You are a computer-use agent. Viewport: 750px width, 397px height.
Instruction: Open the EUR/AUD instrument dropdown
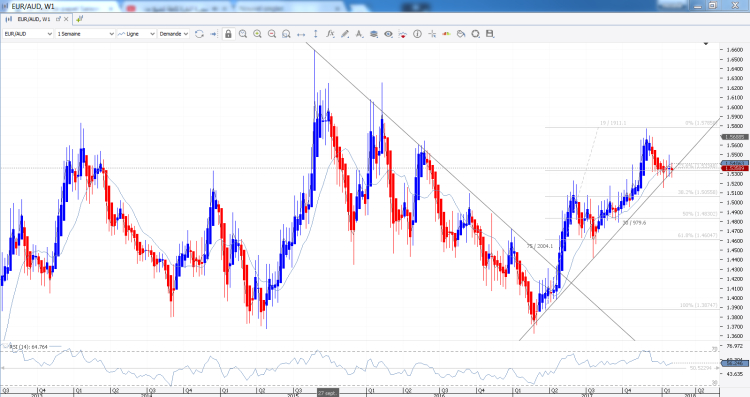tap(28, 34)
